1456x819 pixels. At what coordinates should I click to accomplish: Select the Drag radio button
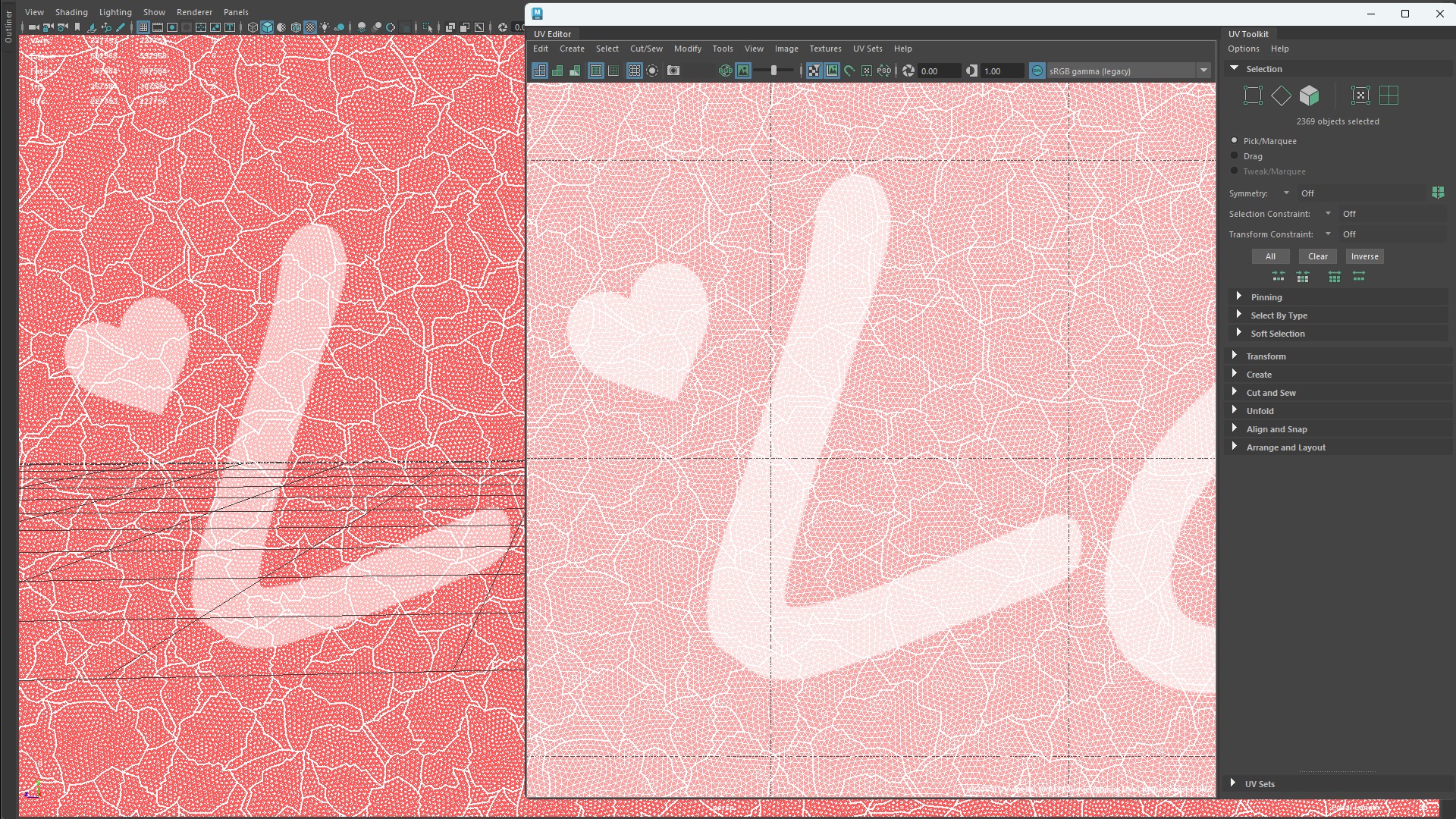(1234, 156)
